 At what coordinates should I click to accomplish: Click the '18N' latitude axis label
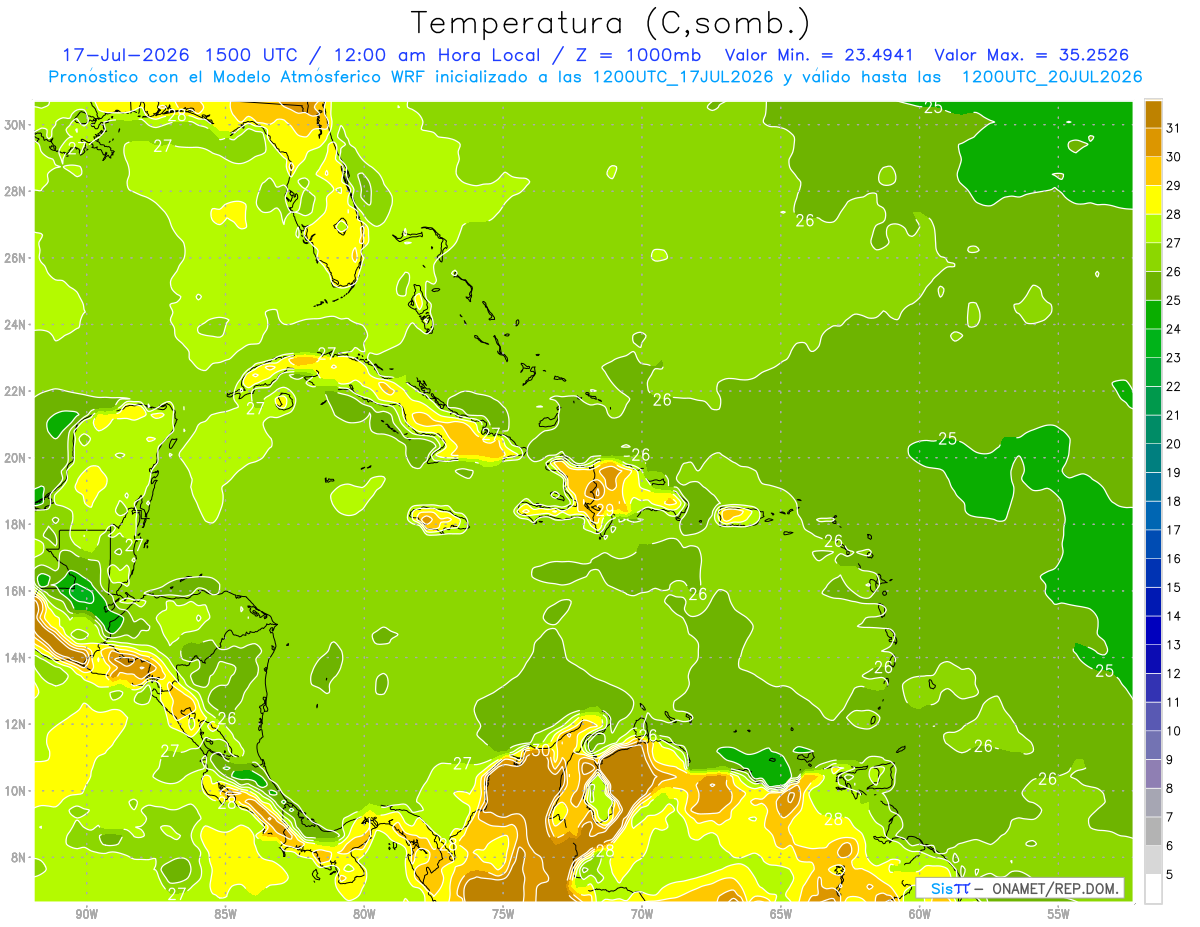[15, 524]
